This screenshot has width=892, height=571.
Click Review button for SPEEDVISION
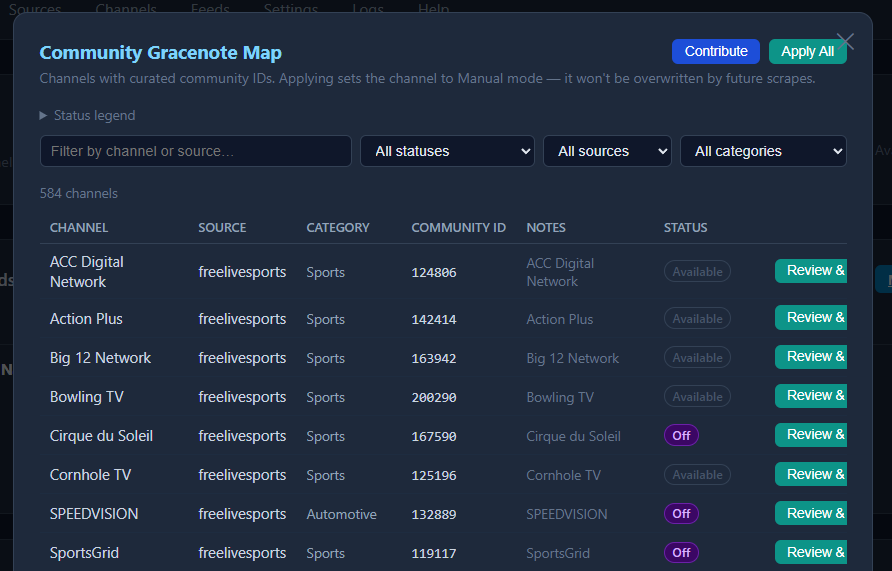pos(811,513)
